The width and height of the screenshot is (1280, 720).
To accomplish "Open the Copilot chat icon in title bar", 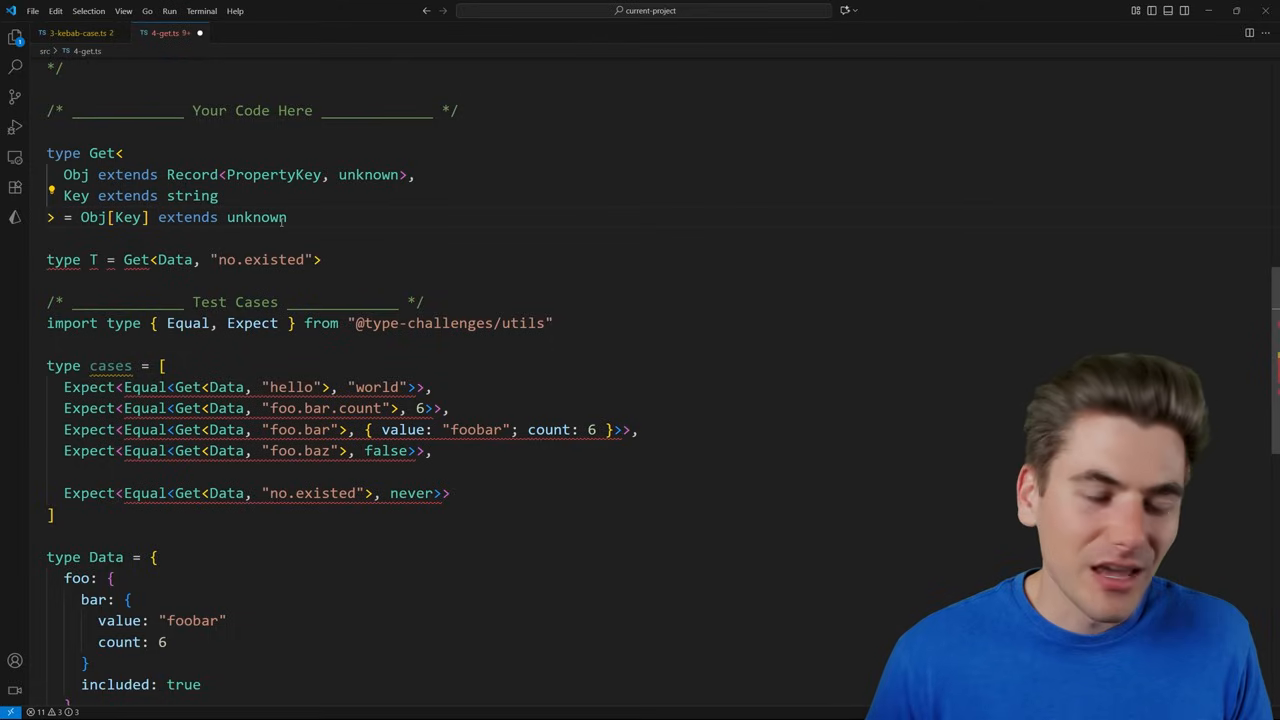I will 844,11.
